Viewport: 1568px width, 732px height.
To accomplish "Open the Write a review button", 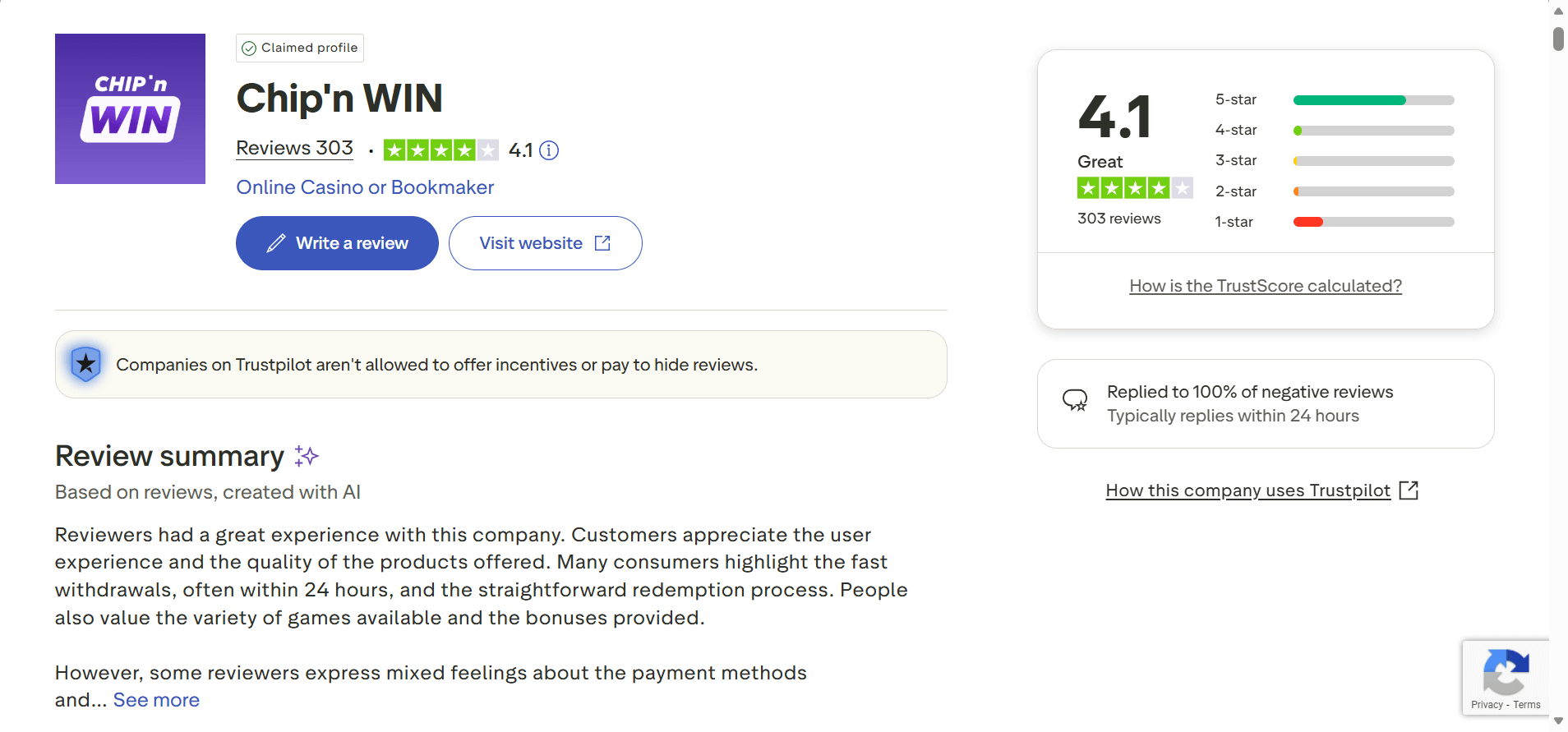I will pyautogui.click(x=337, y=243).
